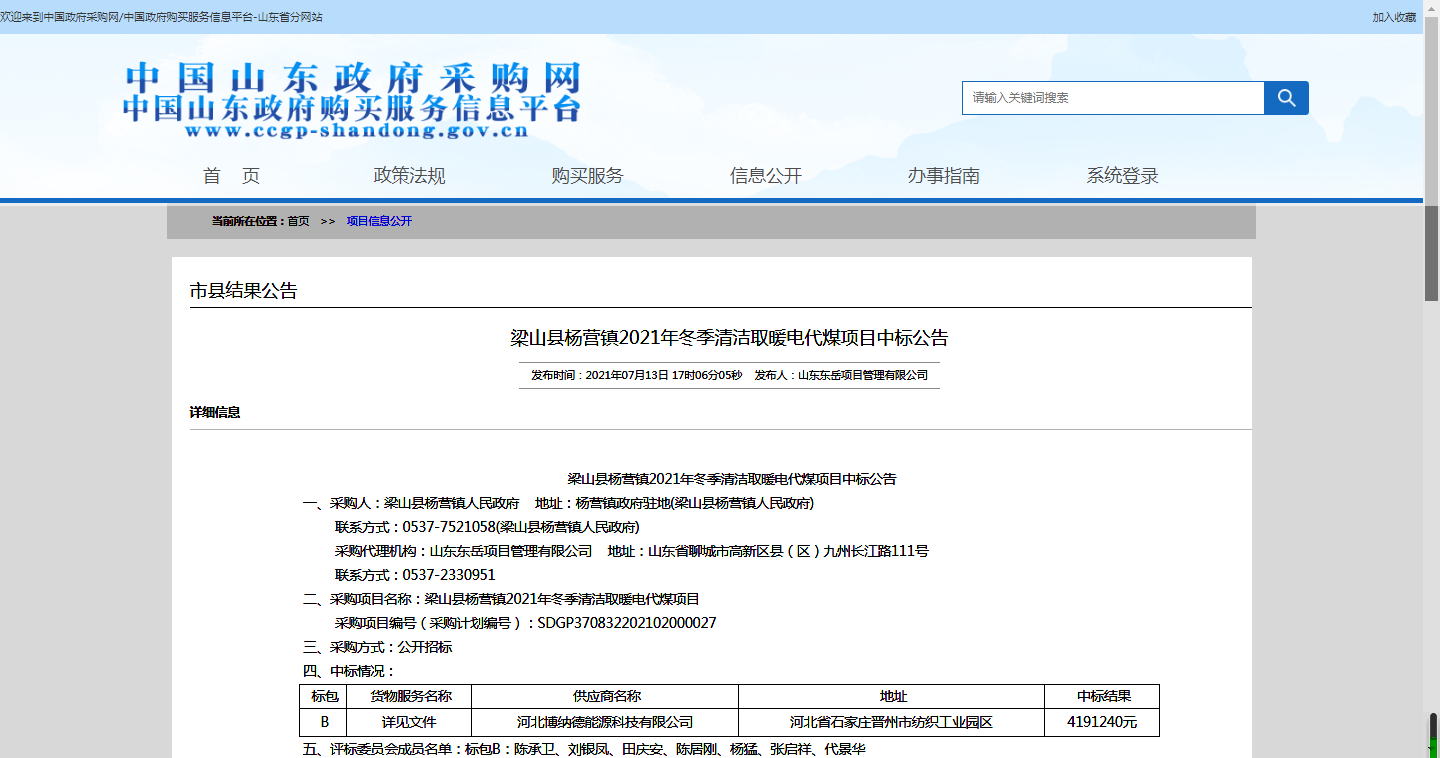Click 项目信息公开 breadcrumb link

click(x=380, y=221)
